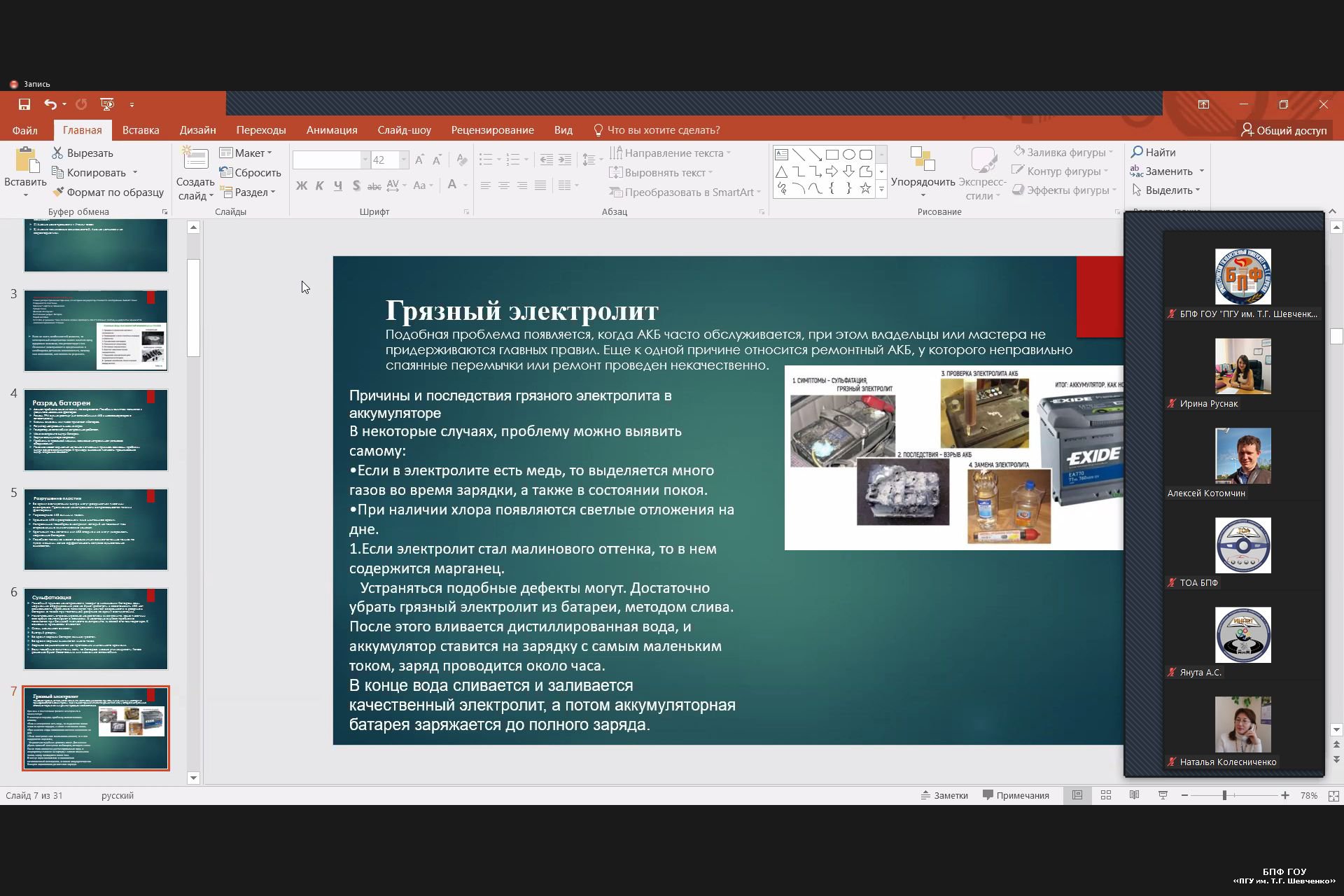Click zoom out minus button
This screenshot has height=896, width=1344.
1184,795
